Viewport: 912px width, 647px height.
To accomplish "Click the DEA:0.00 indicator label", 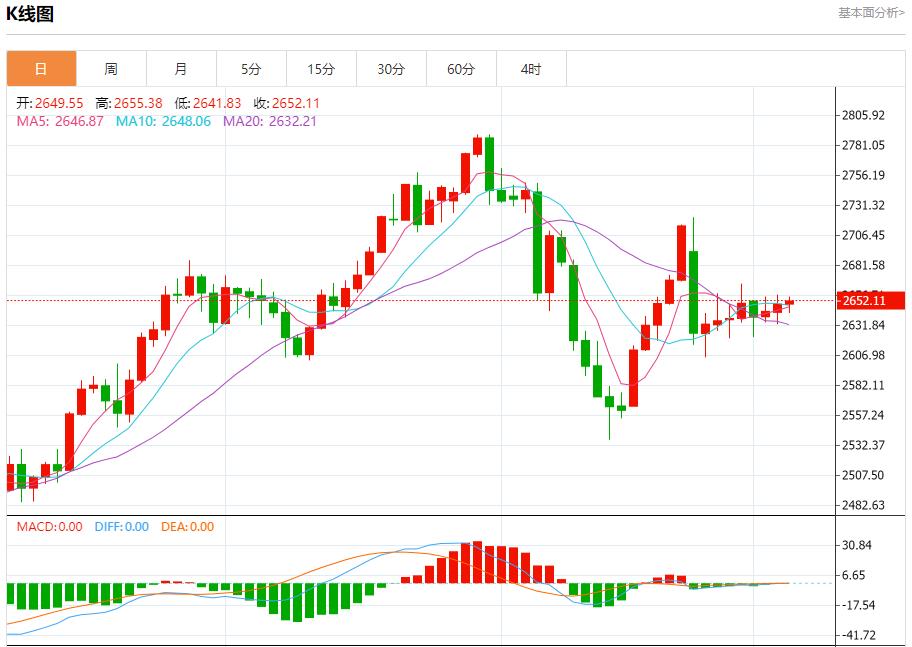I will point(187,527).
